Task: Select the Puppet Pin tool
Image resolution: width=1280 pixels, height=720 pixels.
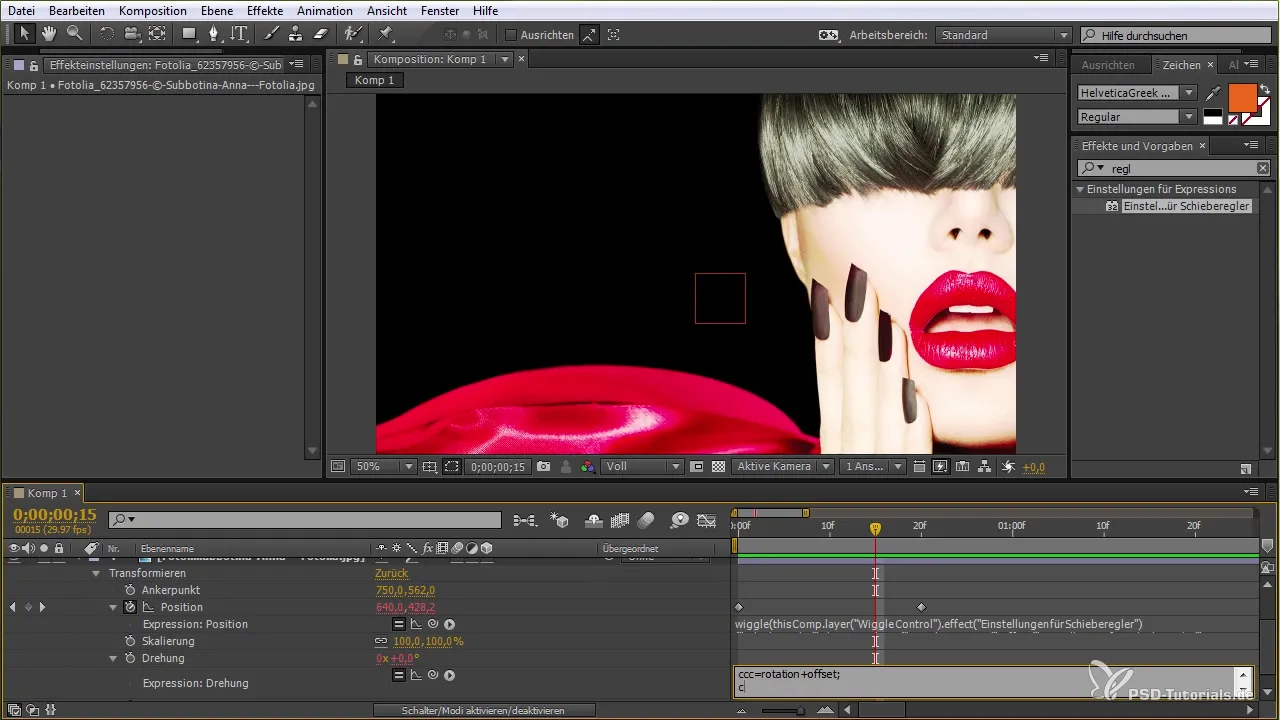Action: 386,34
